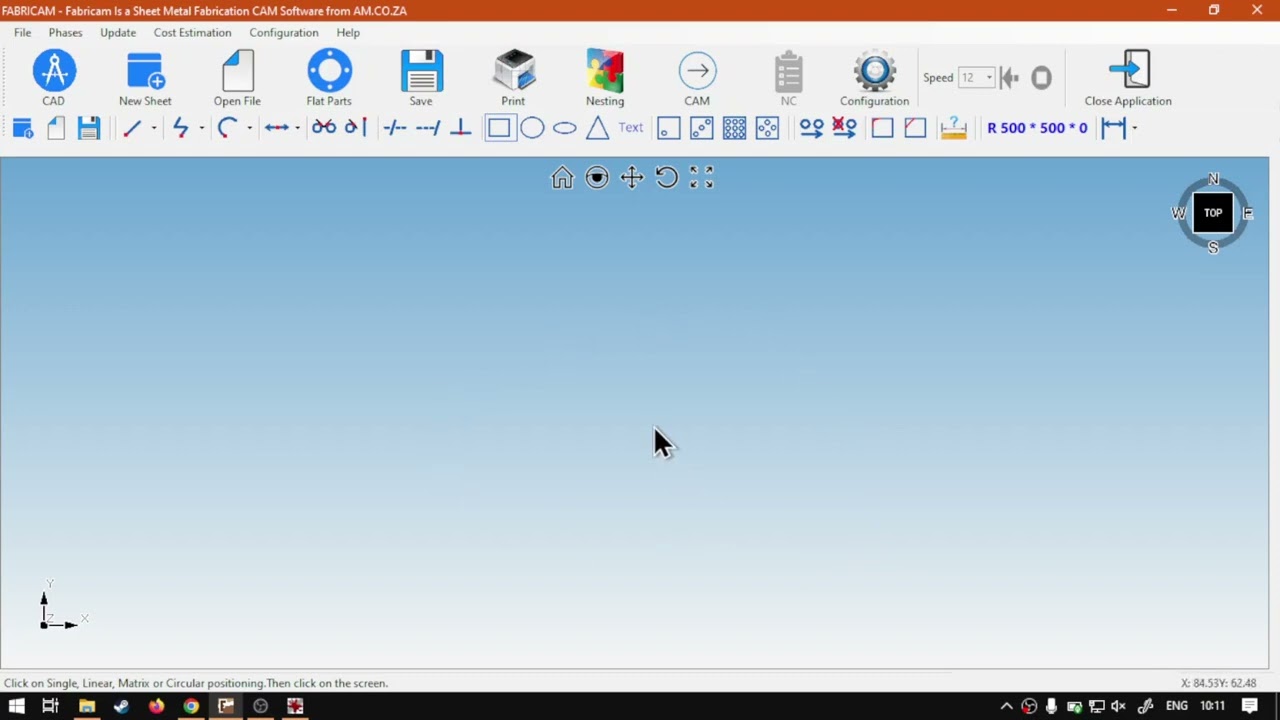Click the small floppy disk save icon
Screen dimensions: 1280x720
[89, 128]
